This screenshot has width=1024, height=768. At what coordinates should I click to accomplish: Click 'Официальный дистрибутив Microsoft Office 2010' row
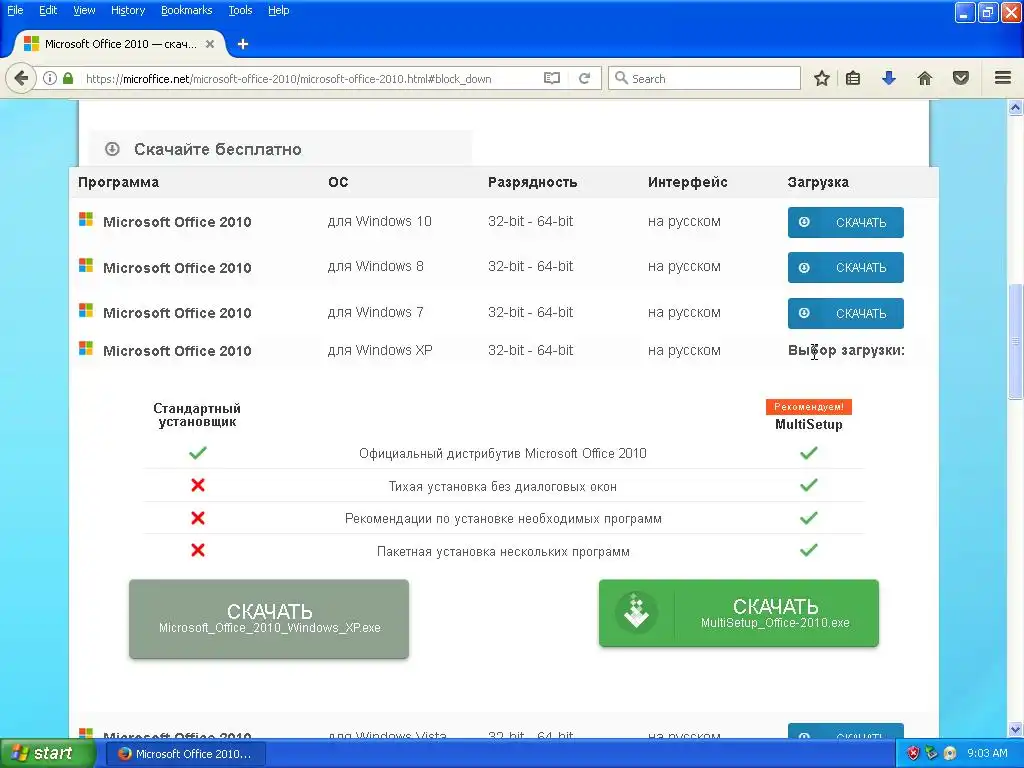click(503, 454)
